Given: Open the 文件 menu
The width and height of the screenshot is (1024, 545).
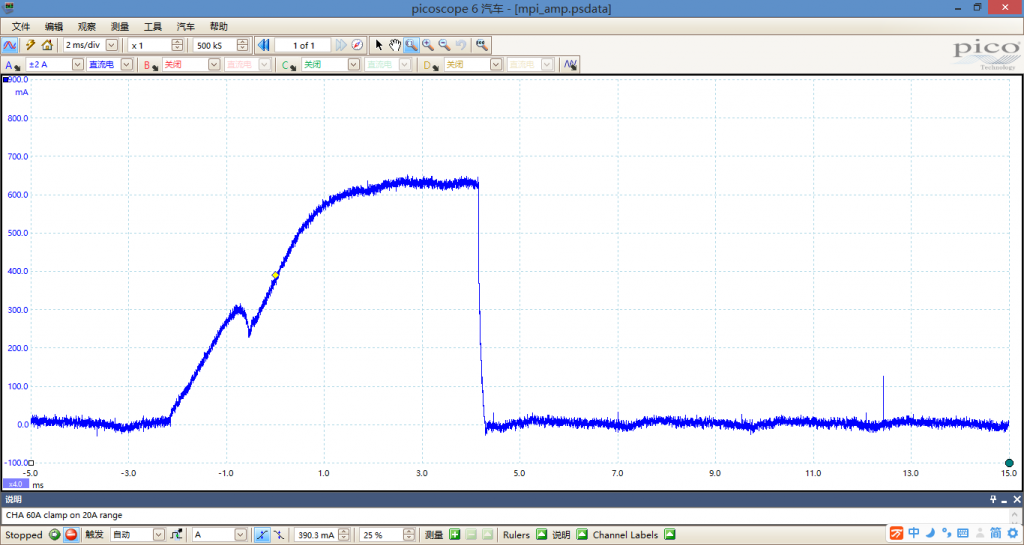Looking at the screenshot, I should pos(21,26).
